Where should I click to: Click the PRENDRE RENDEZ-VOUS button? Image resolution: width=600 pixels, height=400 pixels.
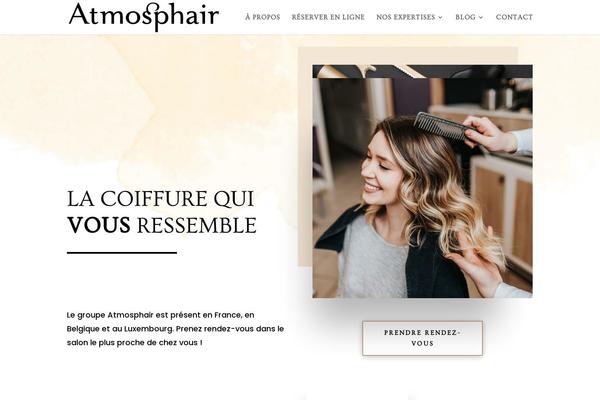(x=422, y=338)
